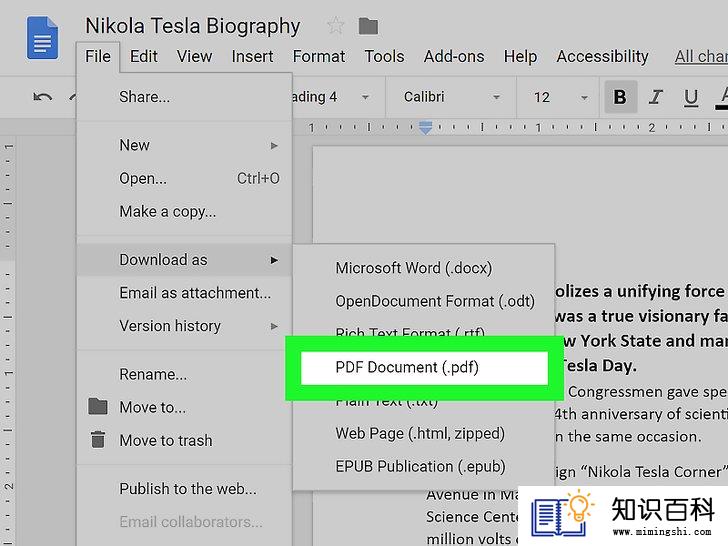Expand the New submenu arrow

[x=274, y=145]
